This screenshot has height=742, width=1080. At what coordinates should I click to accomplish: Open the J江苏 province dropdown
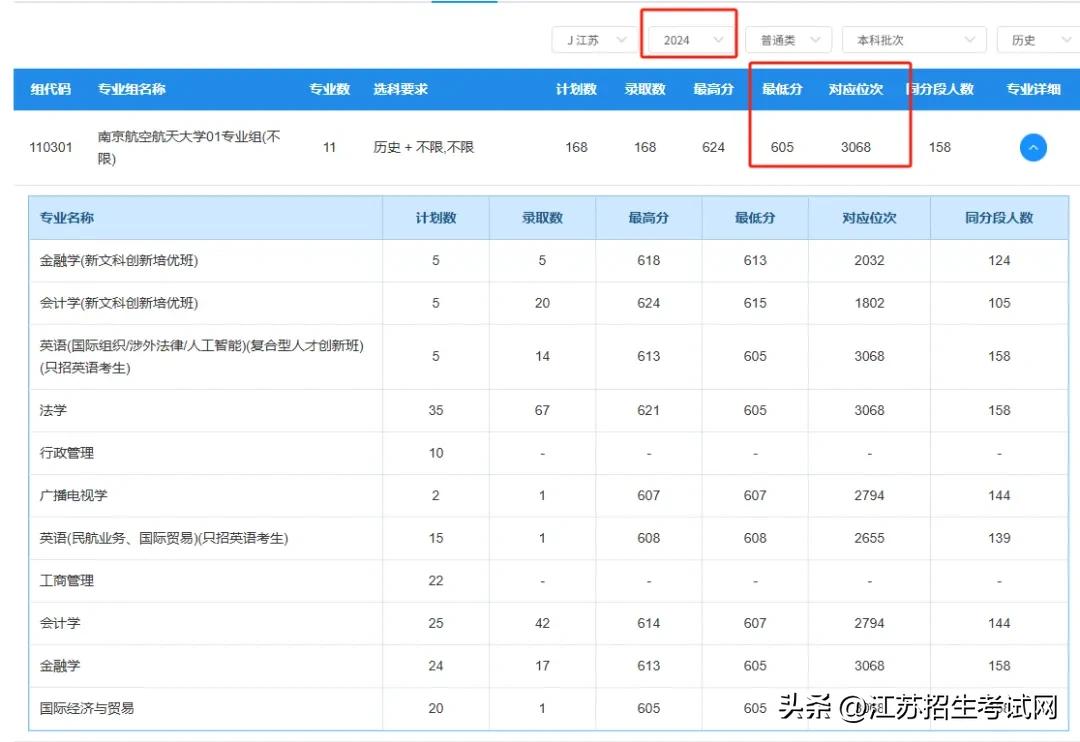pos(596,40)
